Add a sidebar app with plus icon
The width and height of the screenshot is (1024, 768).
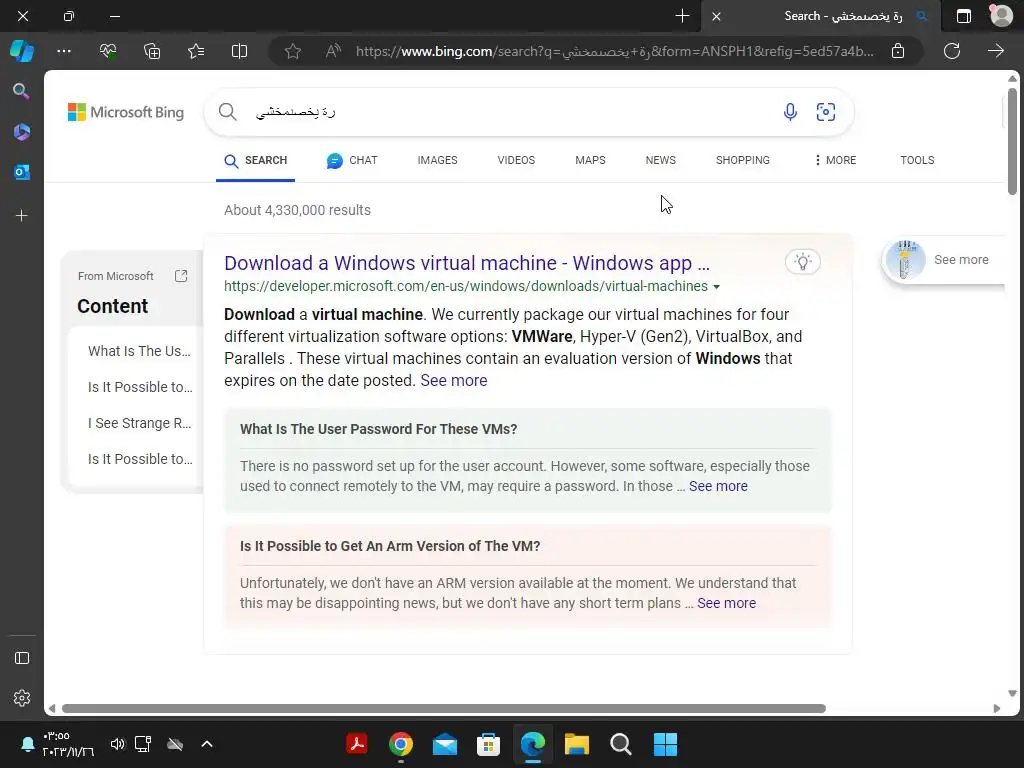point(22,216)
